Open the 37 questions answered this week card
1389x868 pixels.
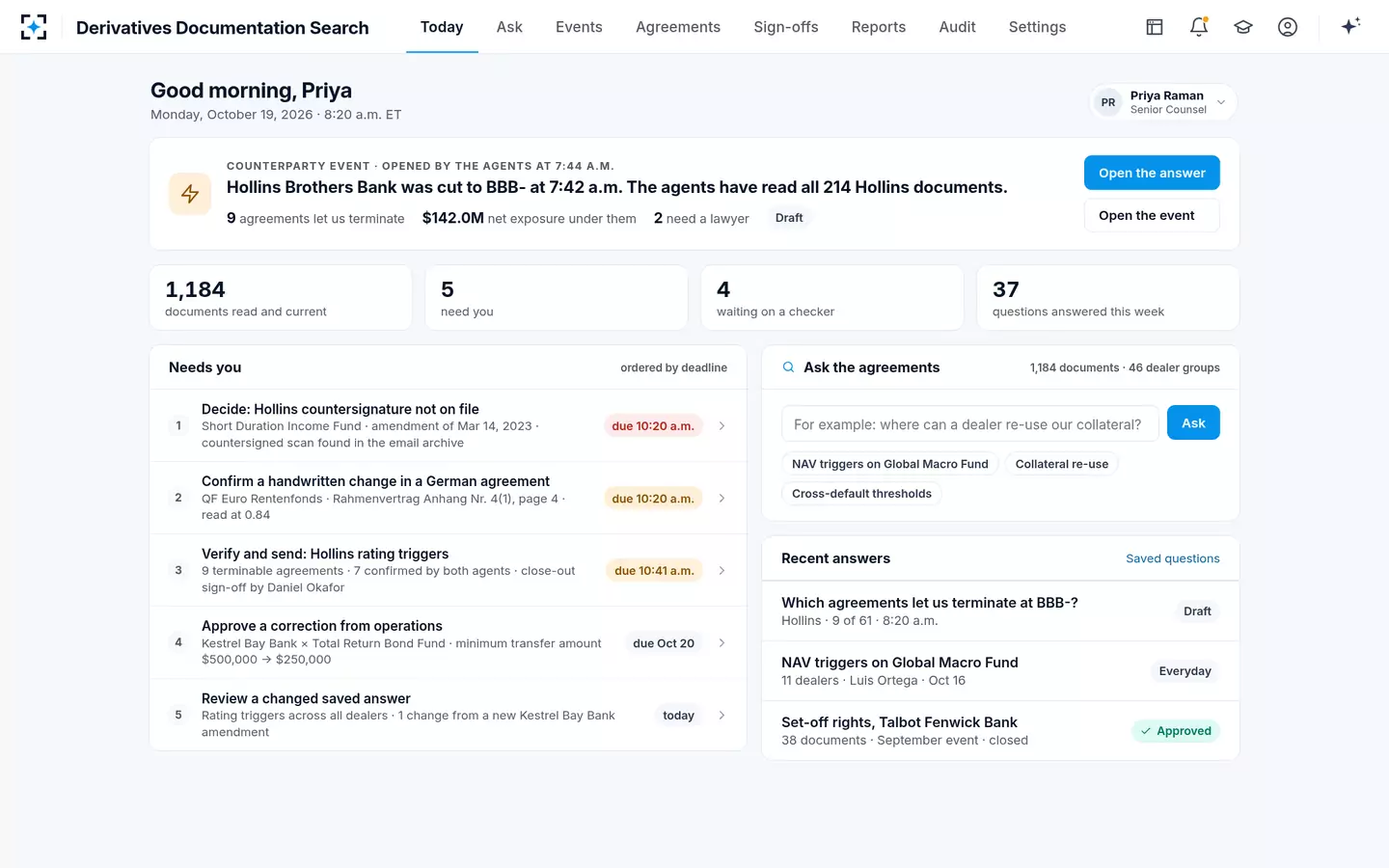point(1108,298)
